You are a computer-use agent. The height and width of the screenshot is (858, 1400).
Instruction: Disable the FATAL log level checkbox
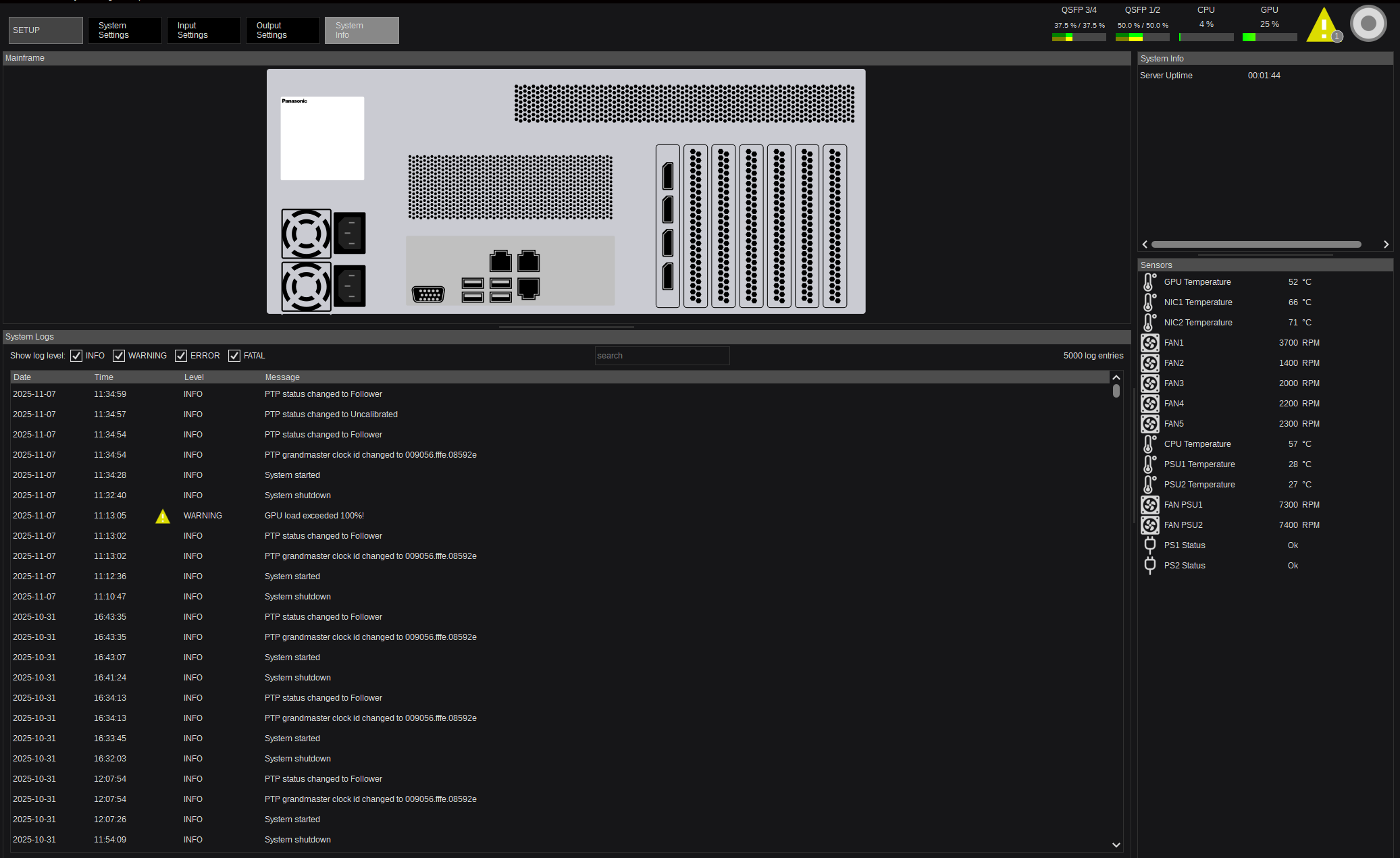[234, 356]
